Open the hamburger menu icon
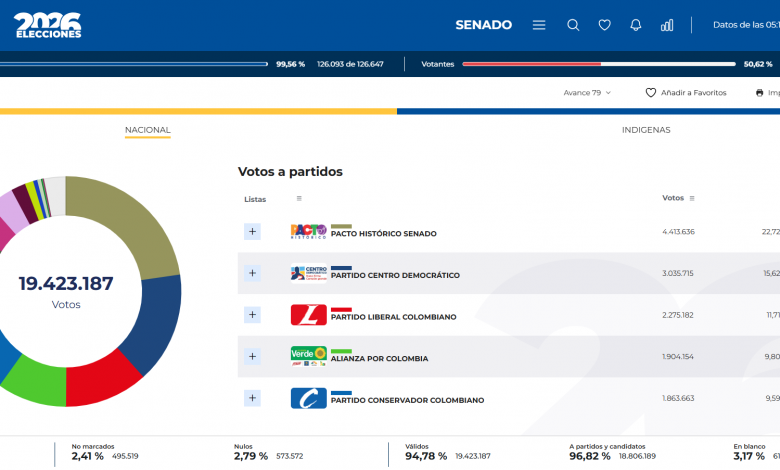This screenshot has height=470, width=780. tap(539, 25)
